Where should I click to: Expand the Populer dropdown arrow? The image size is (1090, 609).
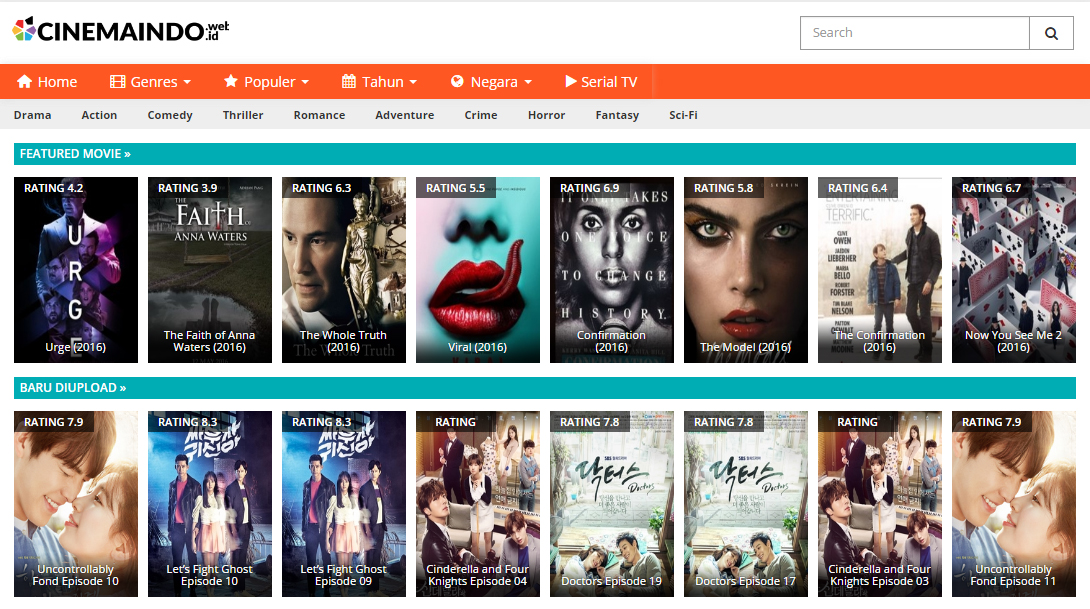305,82
